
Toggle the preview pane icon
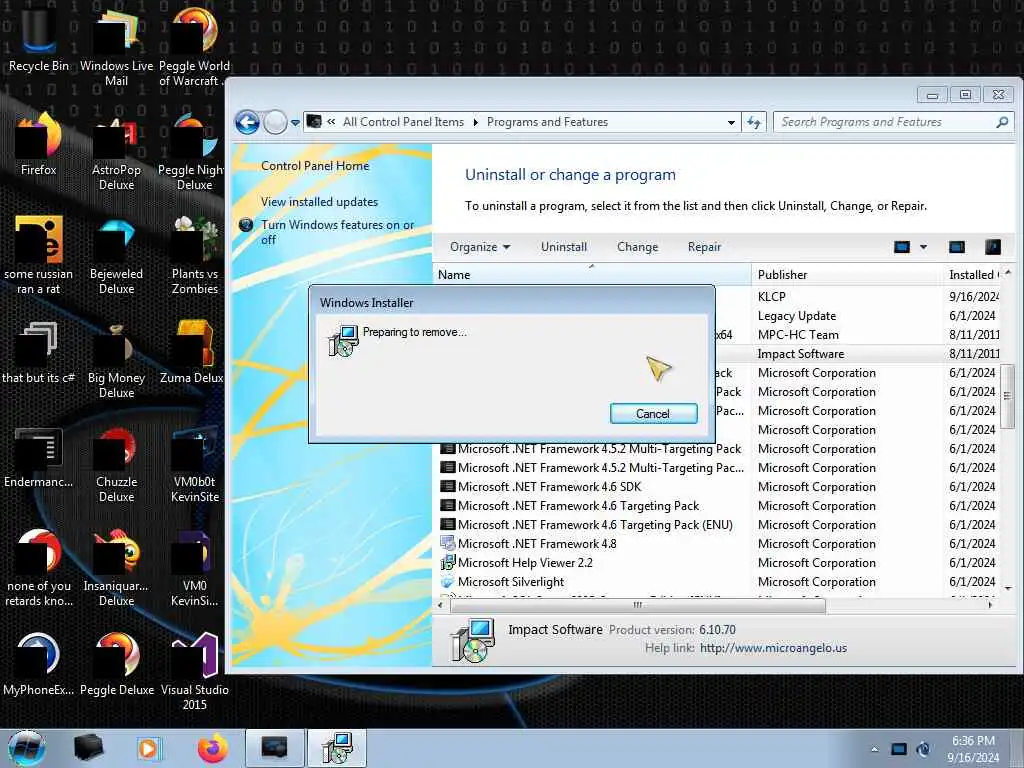click(957, 247)
